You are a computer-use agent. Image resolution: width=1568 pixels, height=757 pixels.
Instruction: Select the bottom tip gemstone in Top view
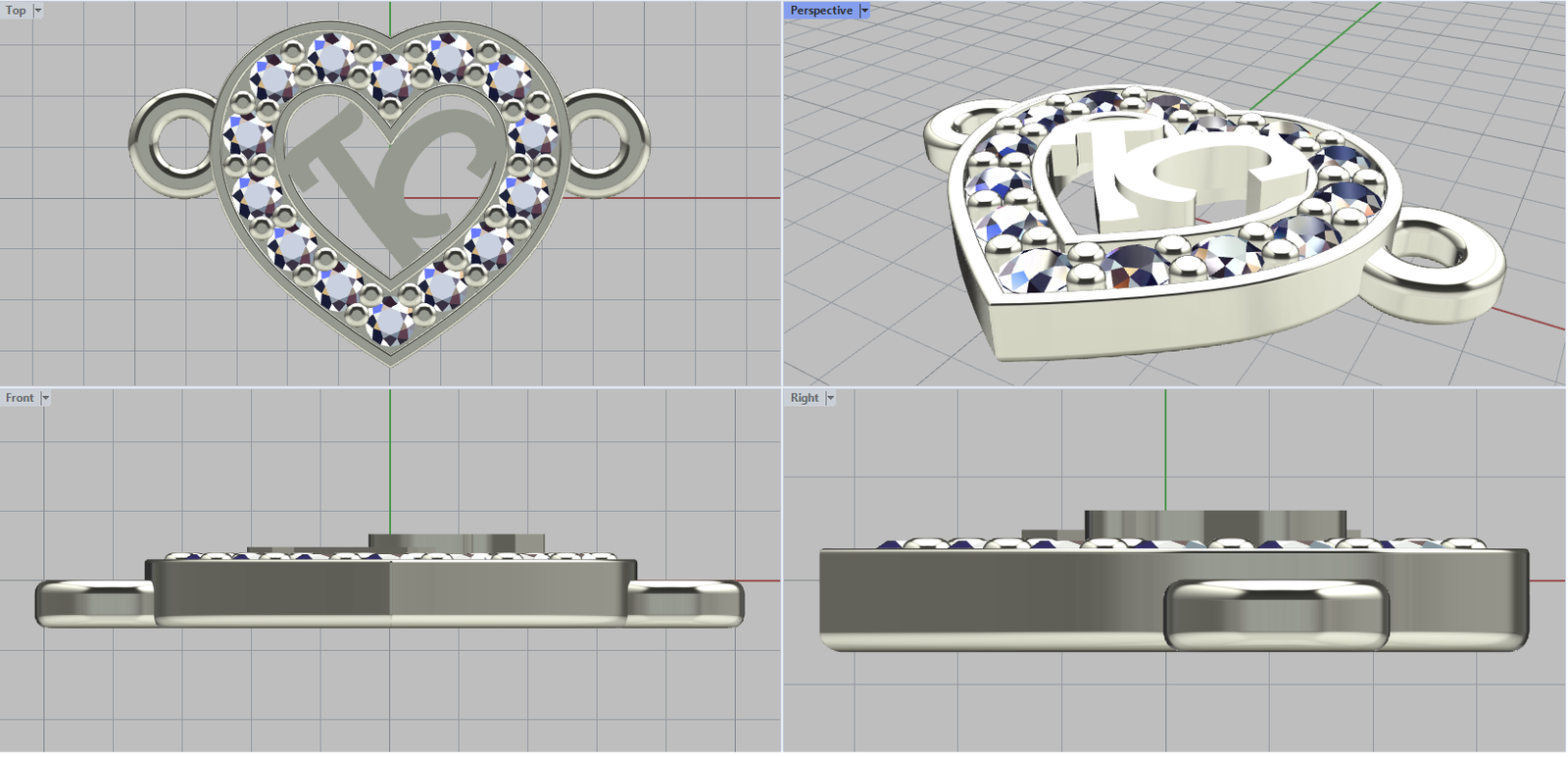pyautogui.click(x=389, y=322)
